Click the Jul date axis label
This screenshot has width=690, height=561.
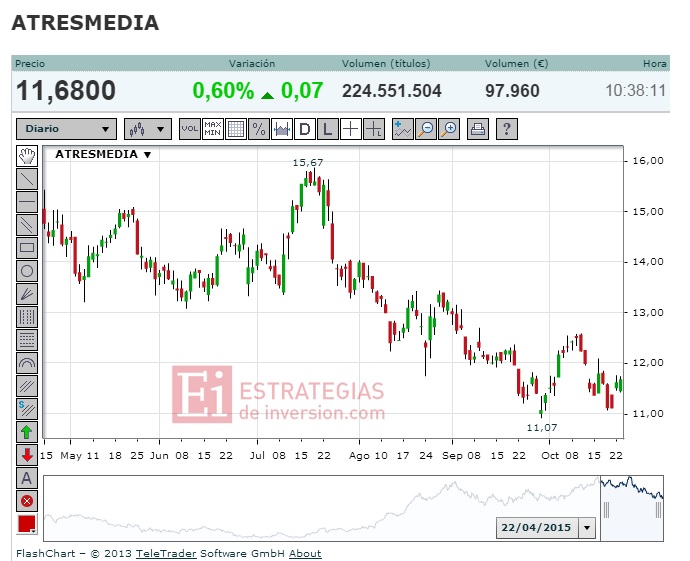(x=257, y=455)
